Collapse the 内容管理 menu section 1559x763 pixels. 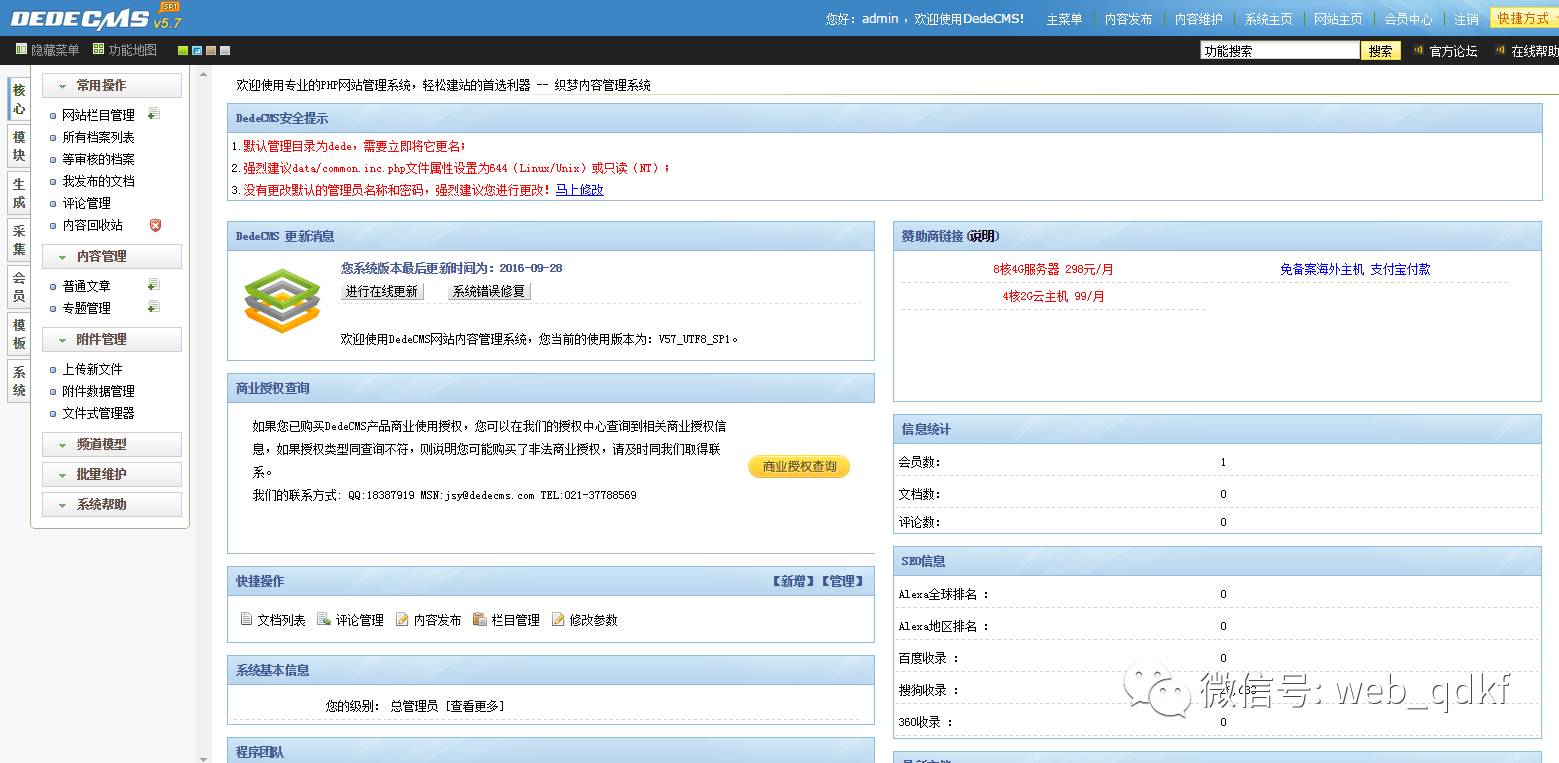[112, 256]
